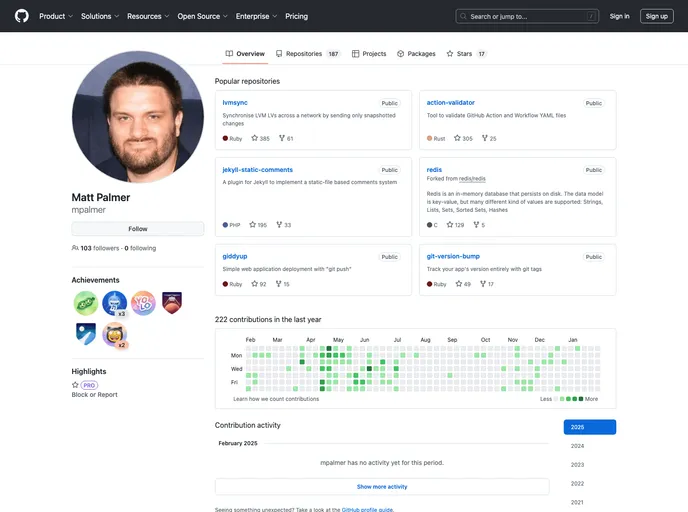688x512 pixels.
Task: Switch to the Stars tab
Action: 466,54
